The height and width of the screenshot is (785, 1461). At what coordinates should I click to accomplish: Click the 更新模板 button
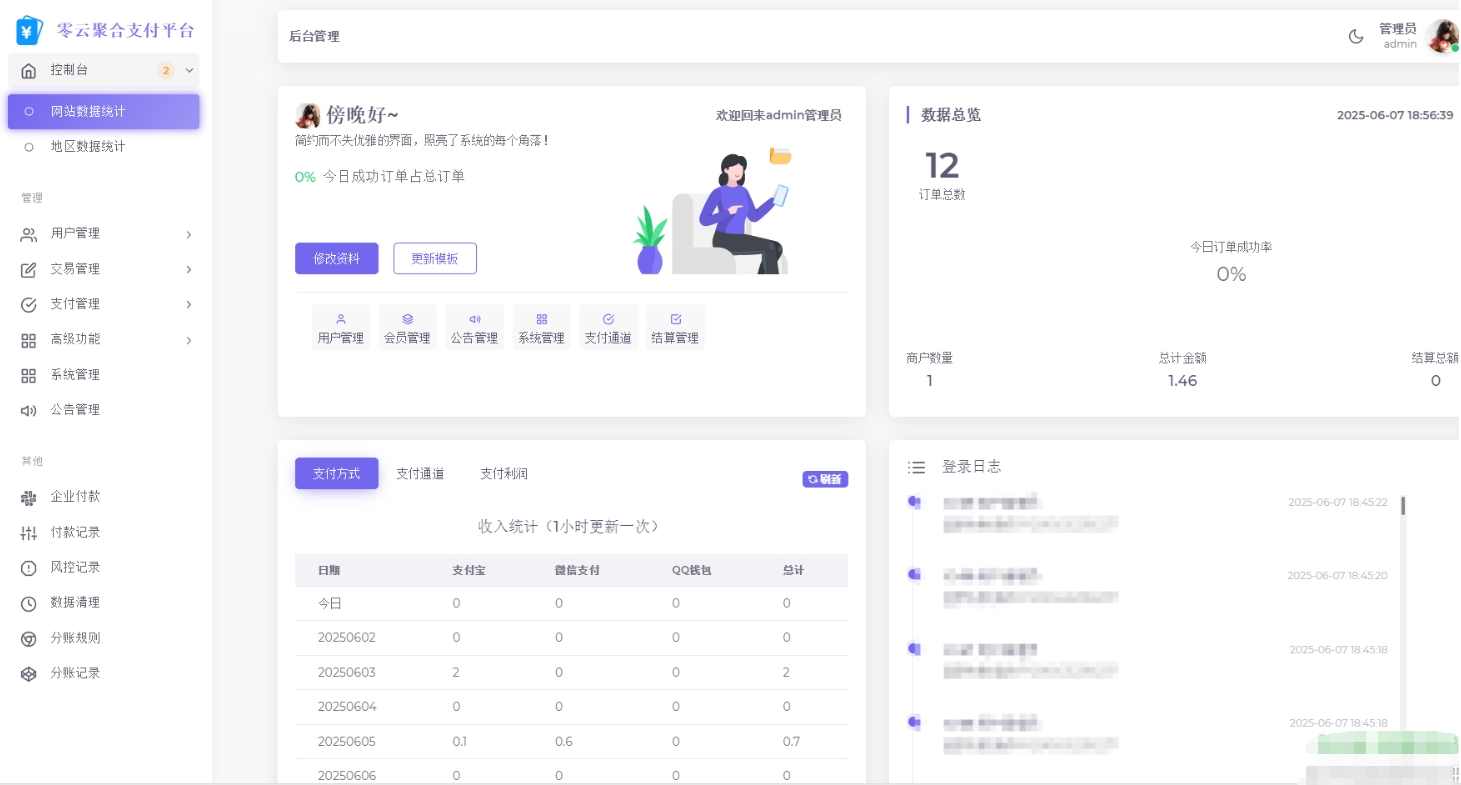click(435, 258)
